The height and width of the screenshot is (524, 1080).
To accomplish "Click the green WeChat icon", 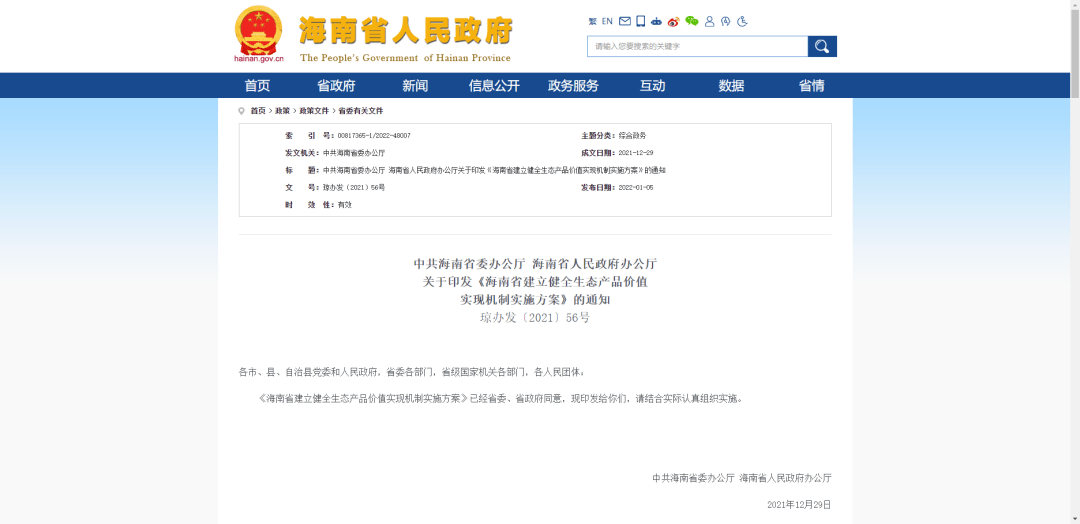I will 691,21.
